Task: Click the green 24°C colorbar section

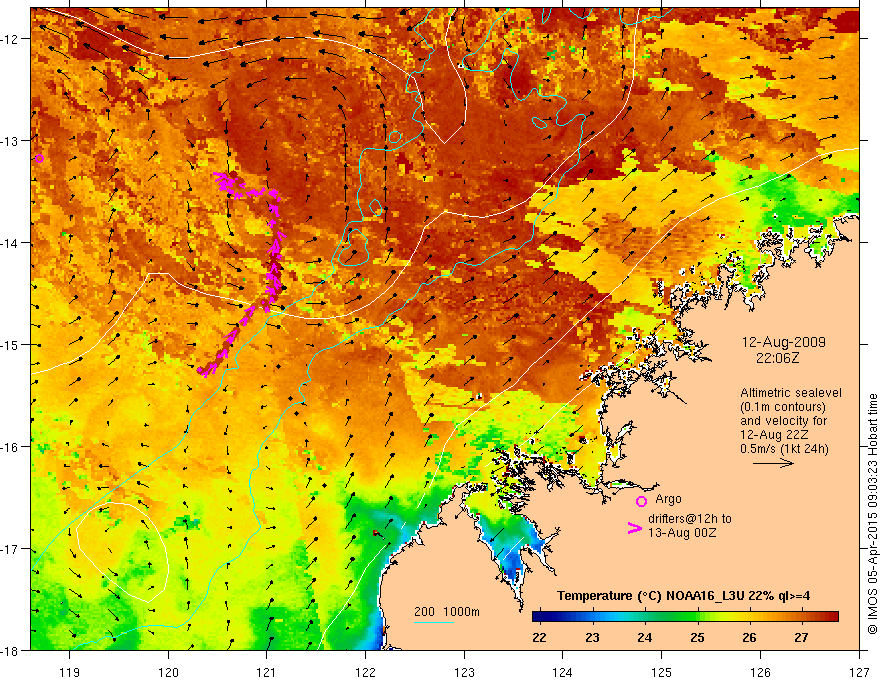Action: 645,617
